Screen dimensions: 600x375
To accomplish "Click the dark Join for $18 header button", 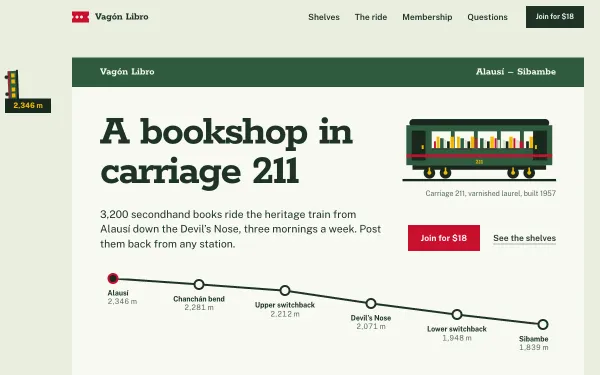I will (554, 17).
